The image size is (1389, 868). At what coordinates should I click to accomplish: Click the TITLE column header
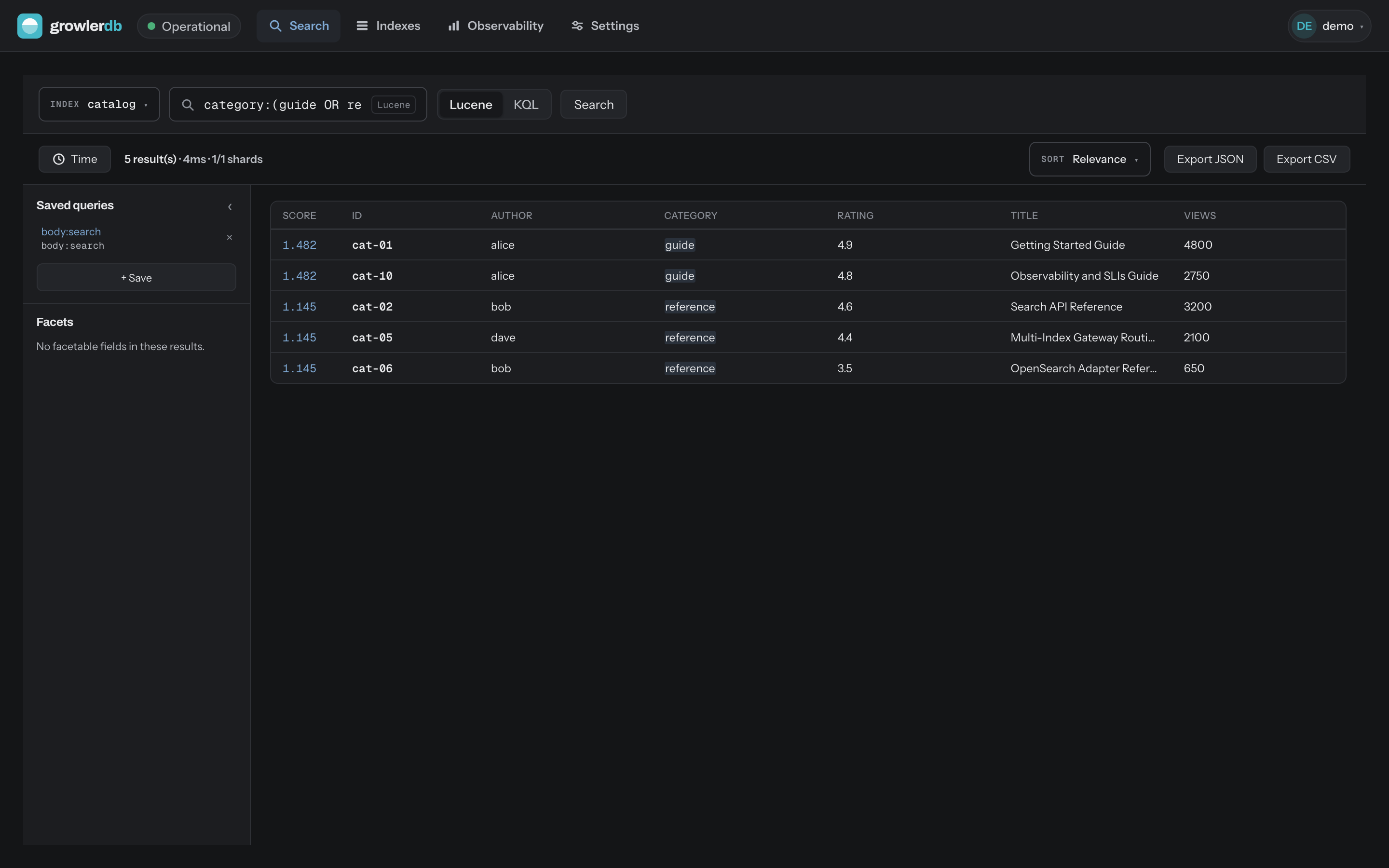coord(1024,215)
